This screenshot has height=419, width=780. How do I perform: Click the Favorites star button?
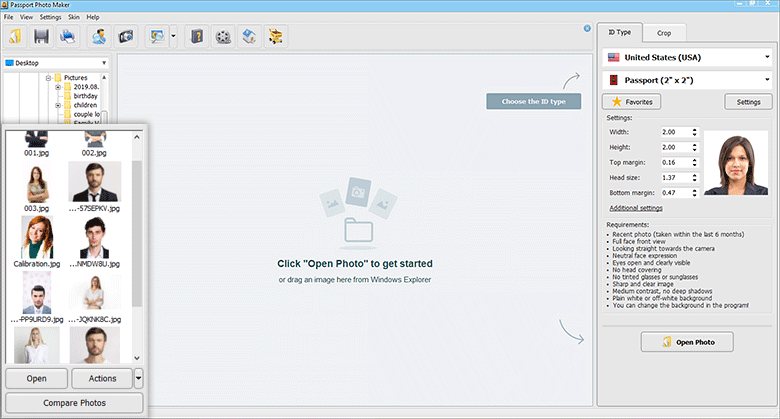pos(631,102)
